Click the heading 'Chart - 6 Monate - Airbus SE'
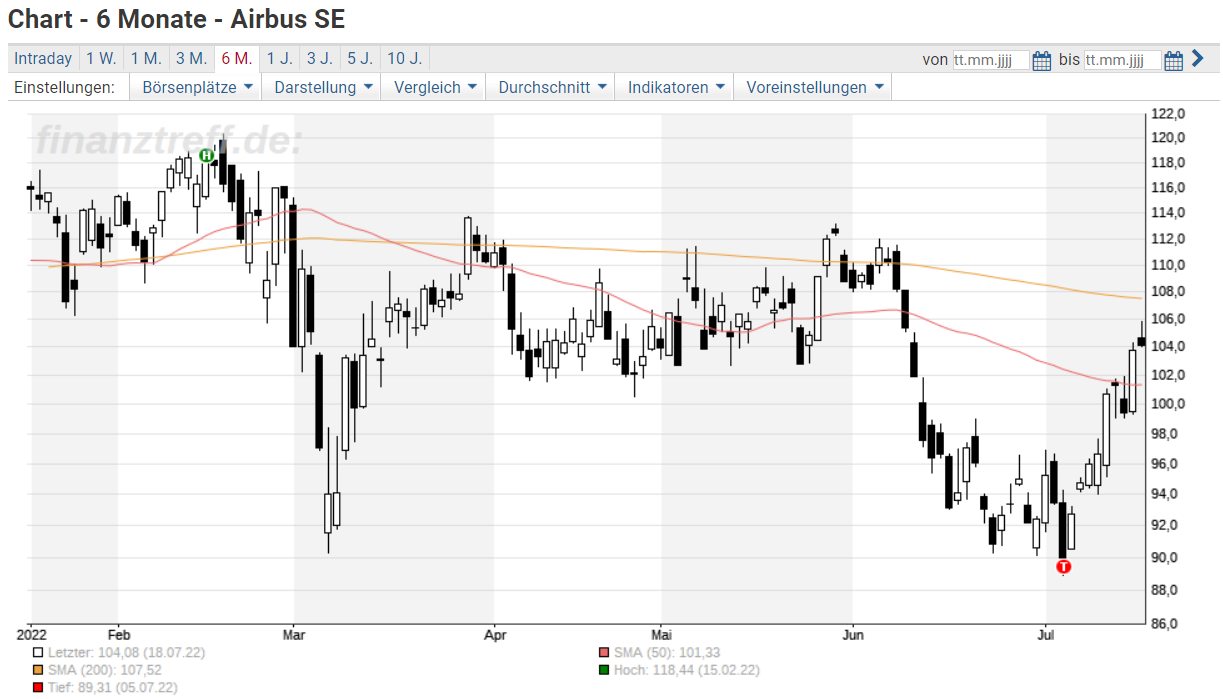This screenshot has height=699, width=1223. point(176,19)
